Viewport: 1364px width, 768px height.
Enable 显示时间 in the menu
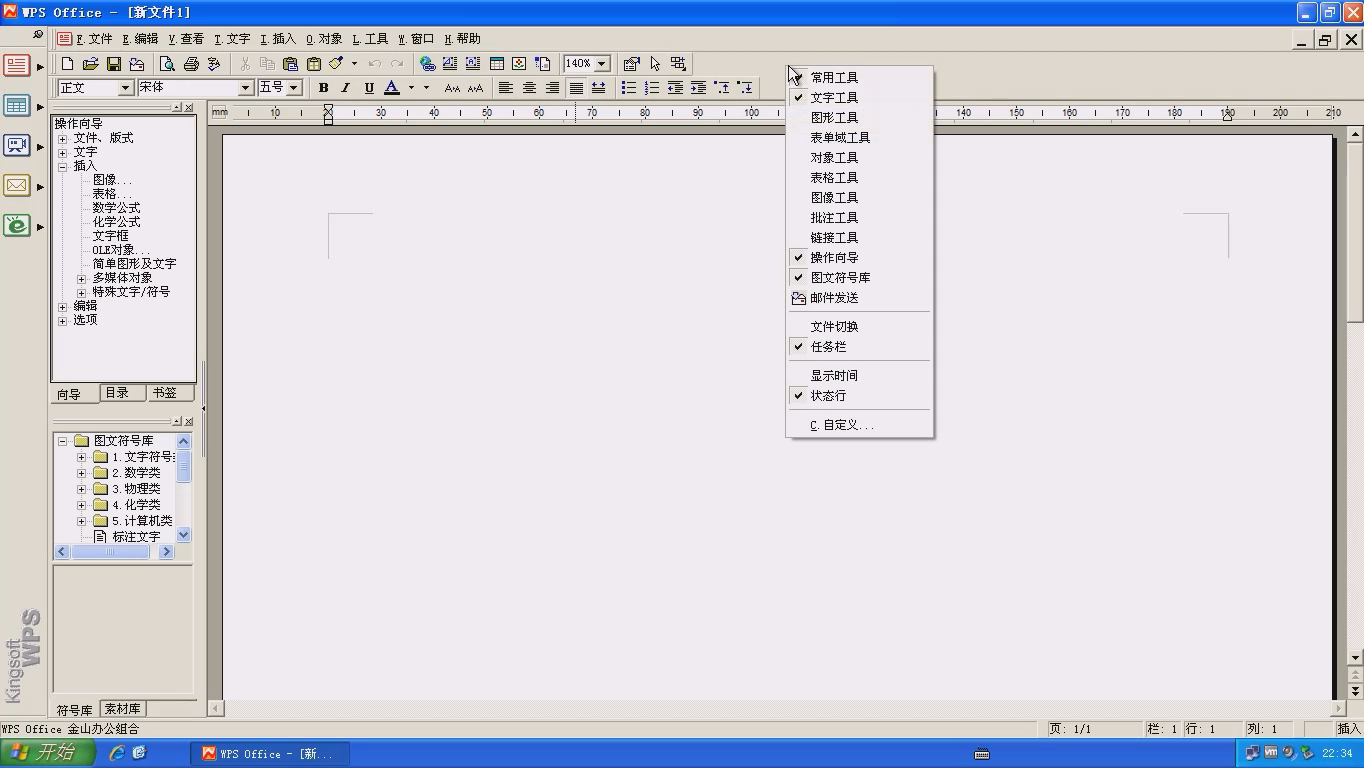pos(860,375)
